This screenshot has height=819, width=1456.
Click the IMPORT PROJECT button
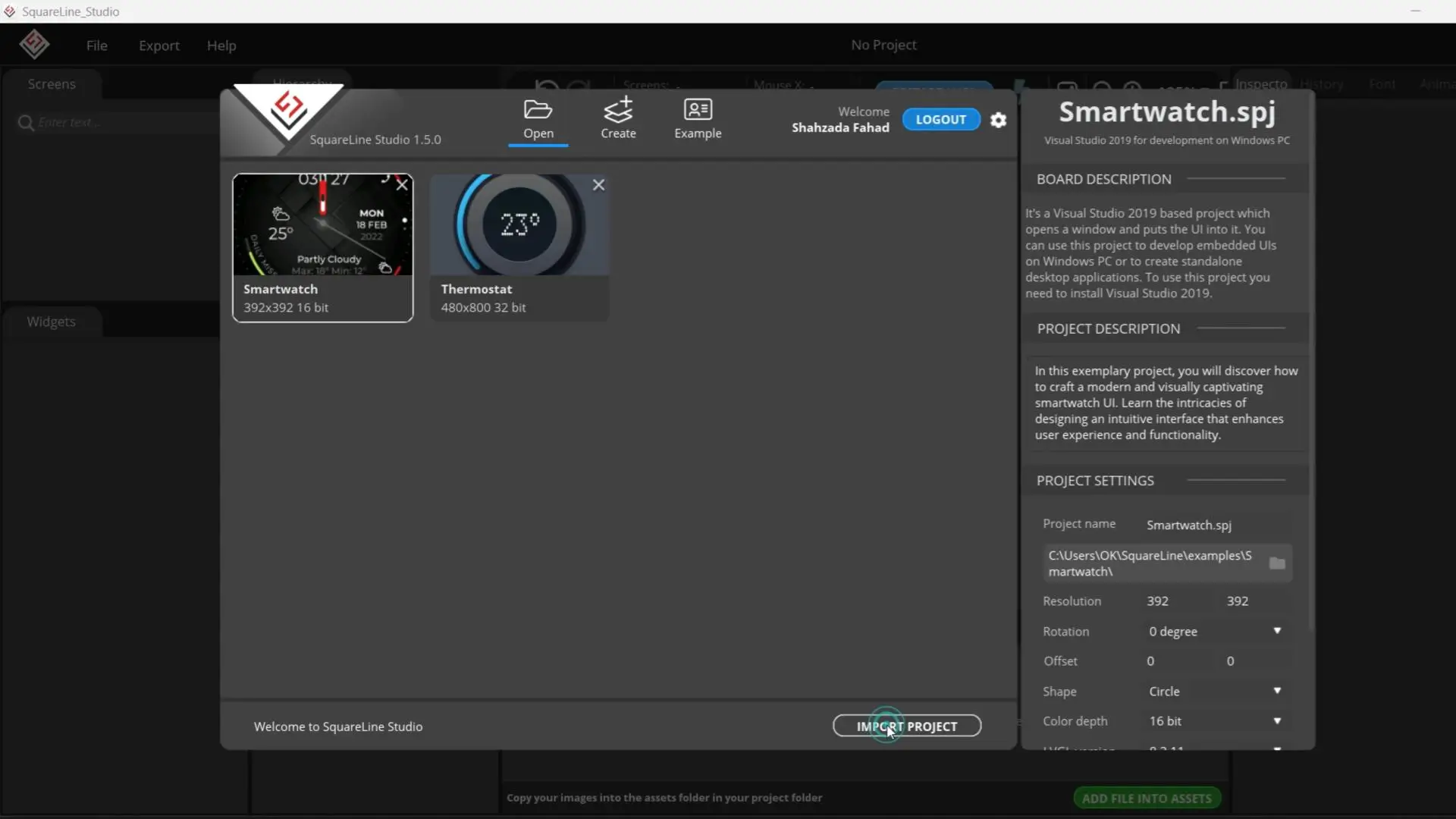(907, 726)
